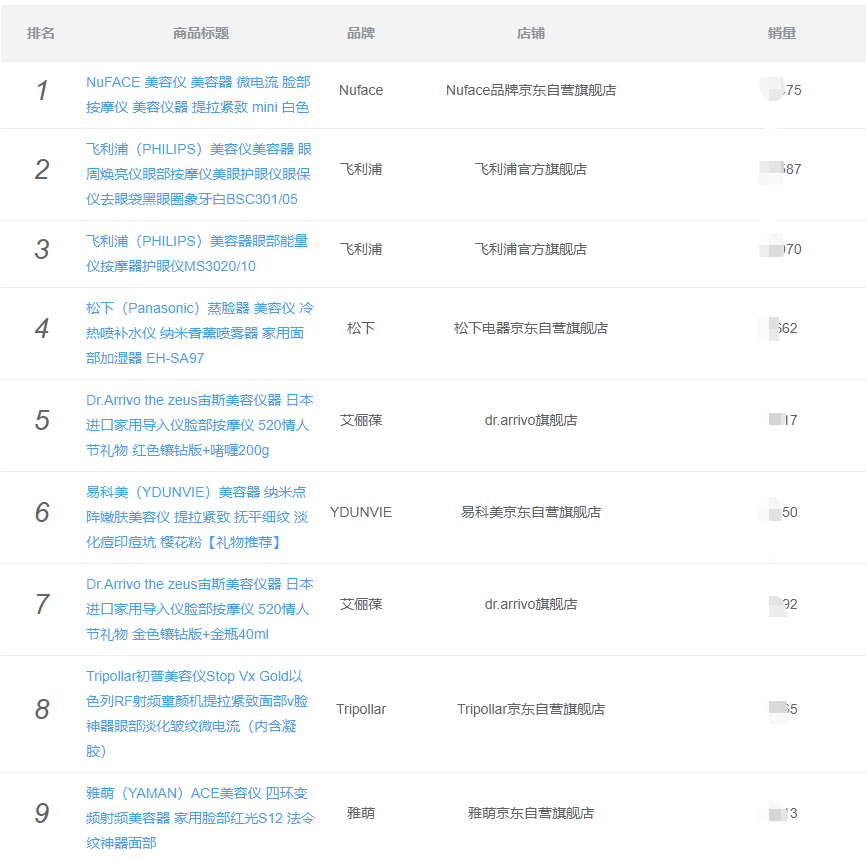Open the Dr.Arrivo 金色镶钻版 product link
This screenshot has height=862, width=866.
tap(199, 609)
